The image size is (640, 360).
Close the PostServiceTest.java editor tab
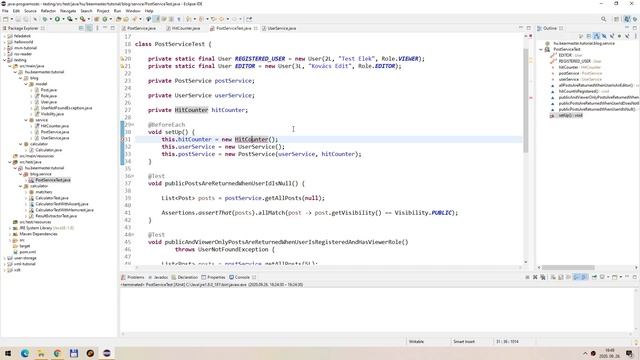[x=256, y=28]
